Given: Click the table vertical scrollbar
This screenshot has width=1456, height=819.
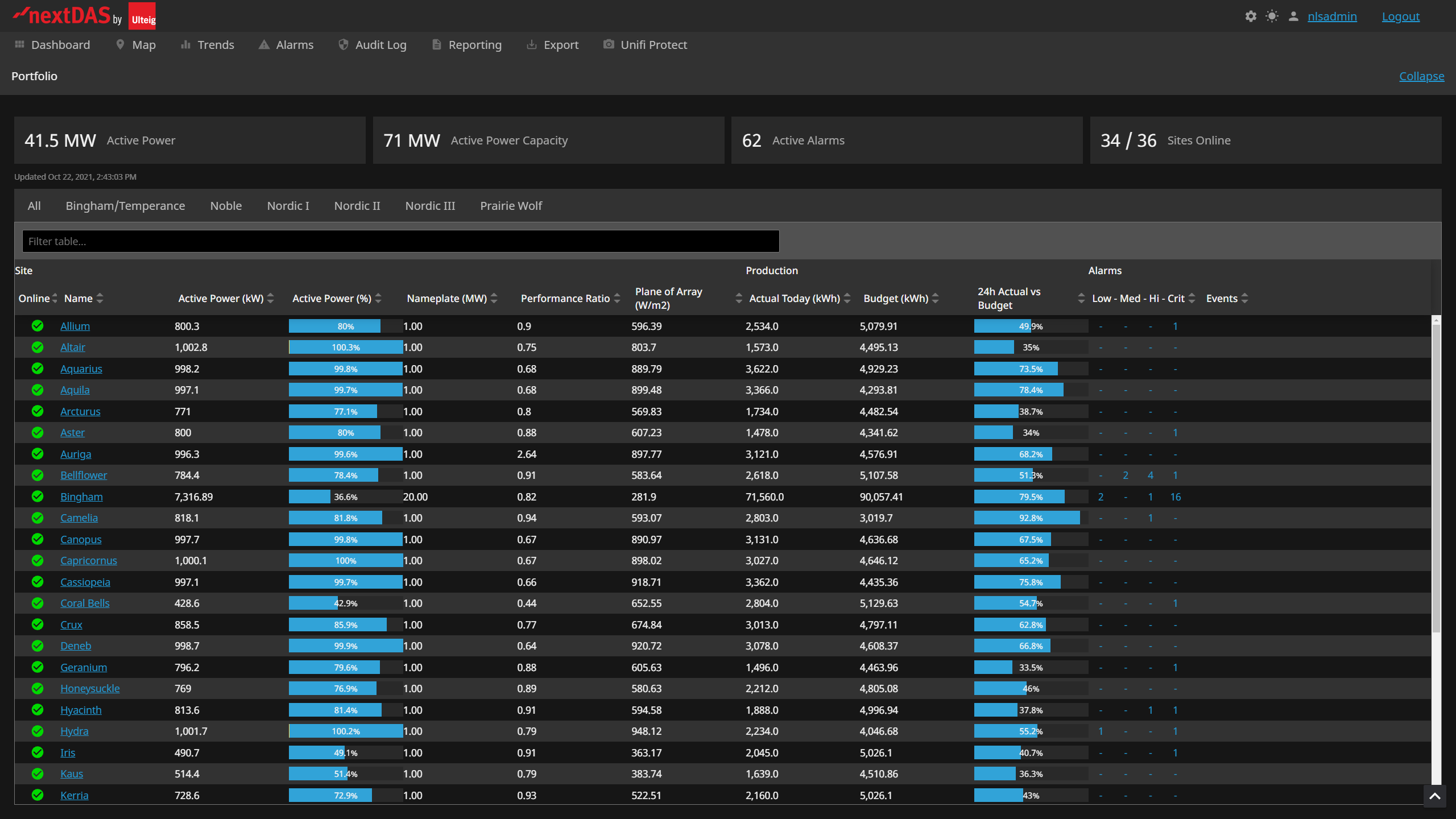Looking at the screenshot, I should (x=1436, y=478).
